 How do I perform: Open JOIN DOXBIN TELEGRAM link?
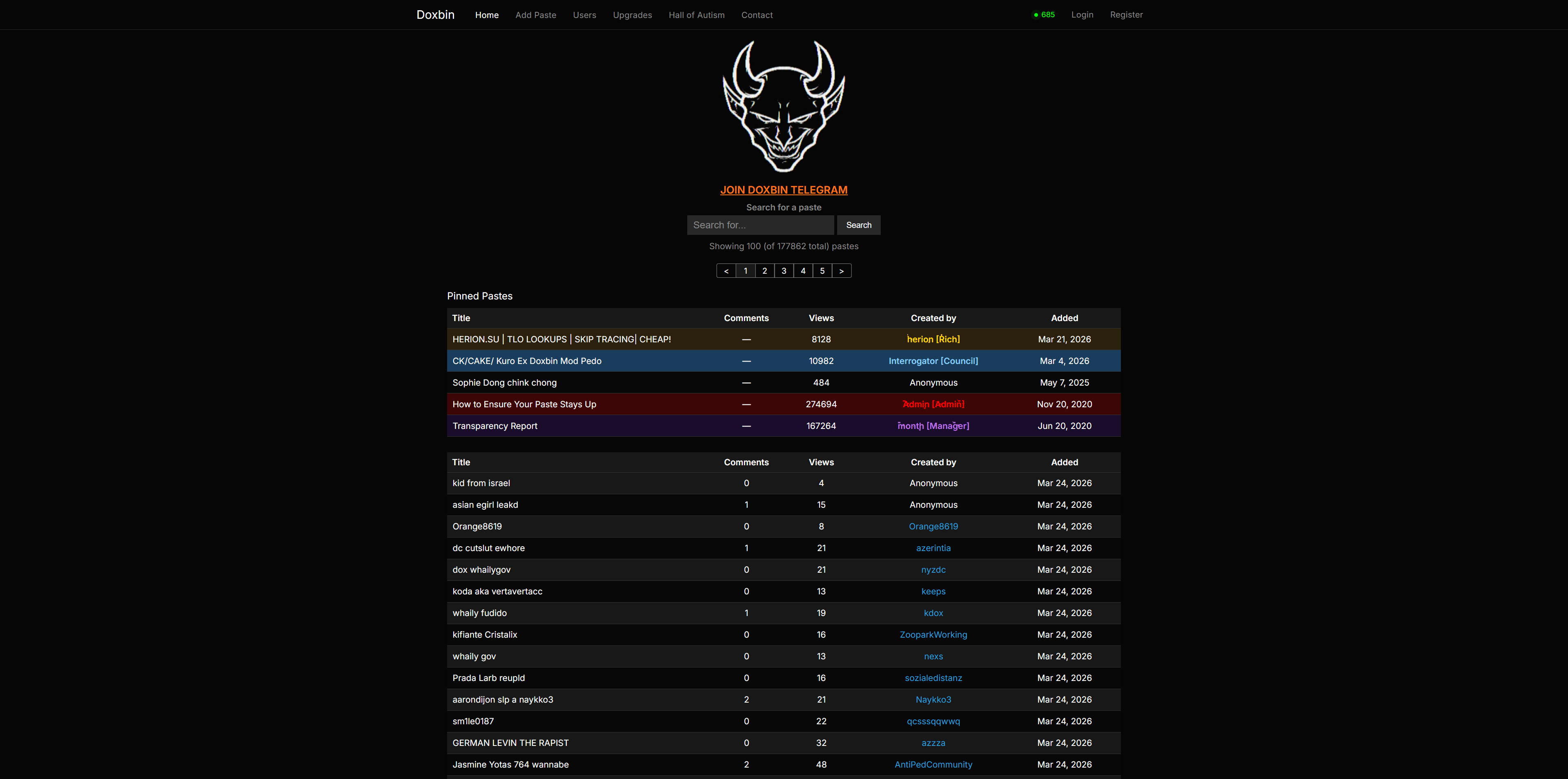tap(784, 190)
